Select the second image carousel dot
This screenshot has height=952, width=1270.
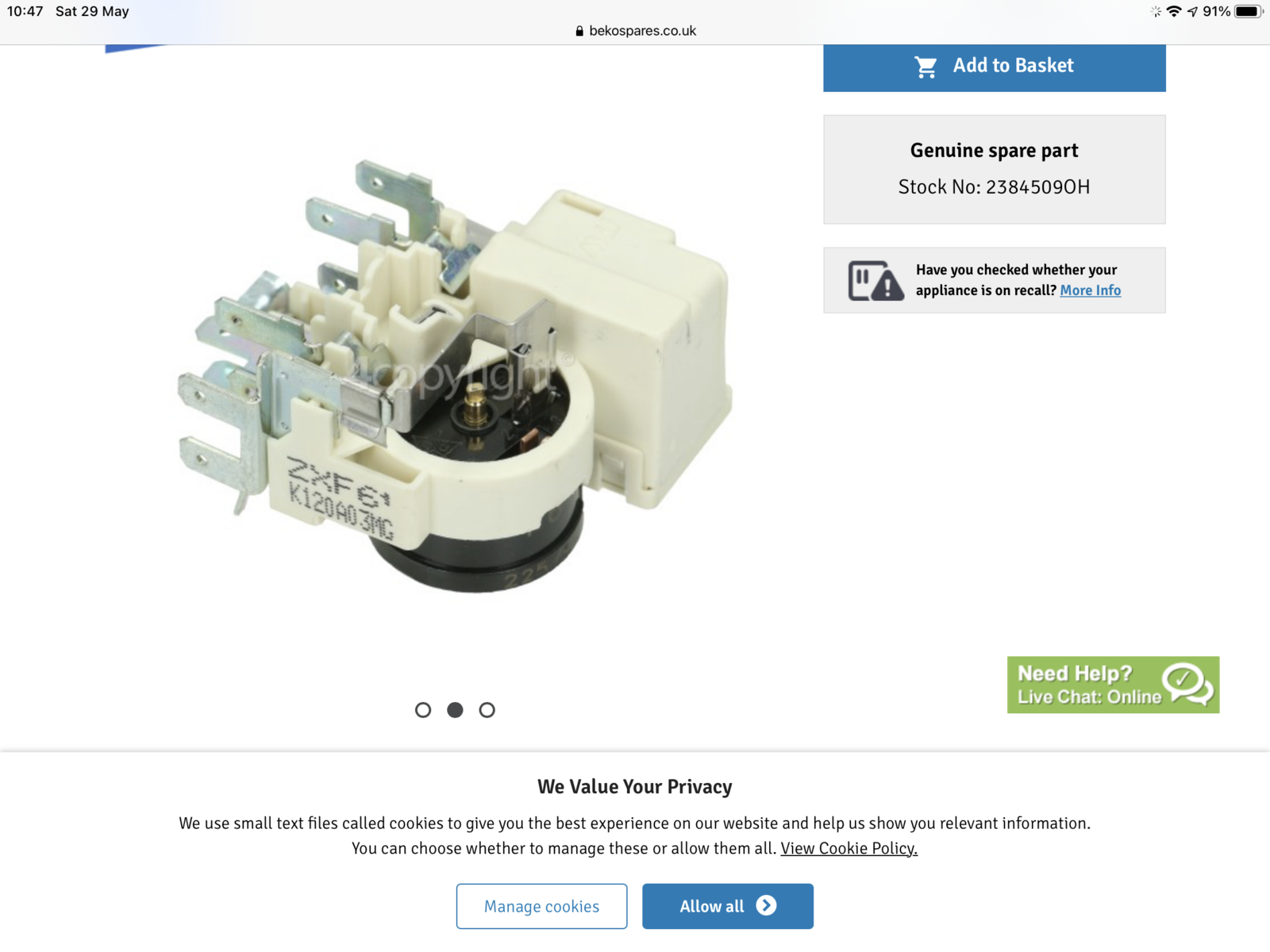(x=455, y=710)
